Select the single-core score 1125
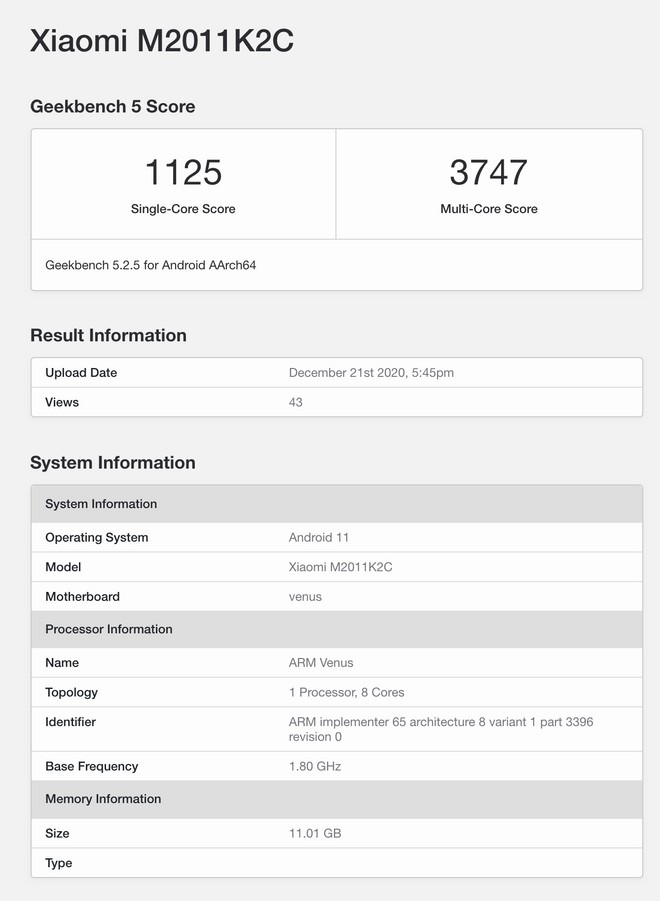This screenshot has height=901, width=660. click(183, 172)
